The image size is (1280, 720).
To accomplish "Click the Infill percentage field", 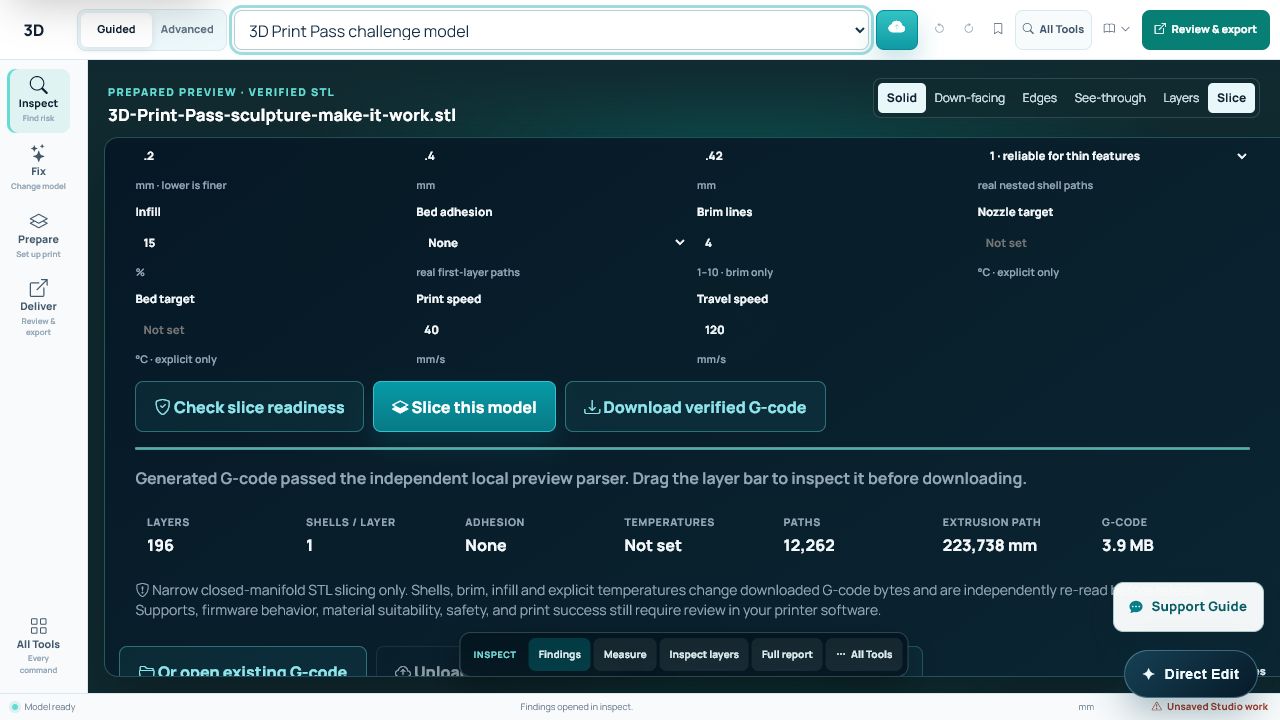I will tap(270, 243).
